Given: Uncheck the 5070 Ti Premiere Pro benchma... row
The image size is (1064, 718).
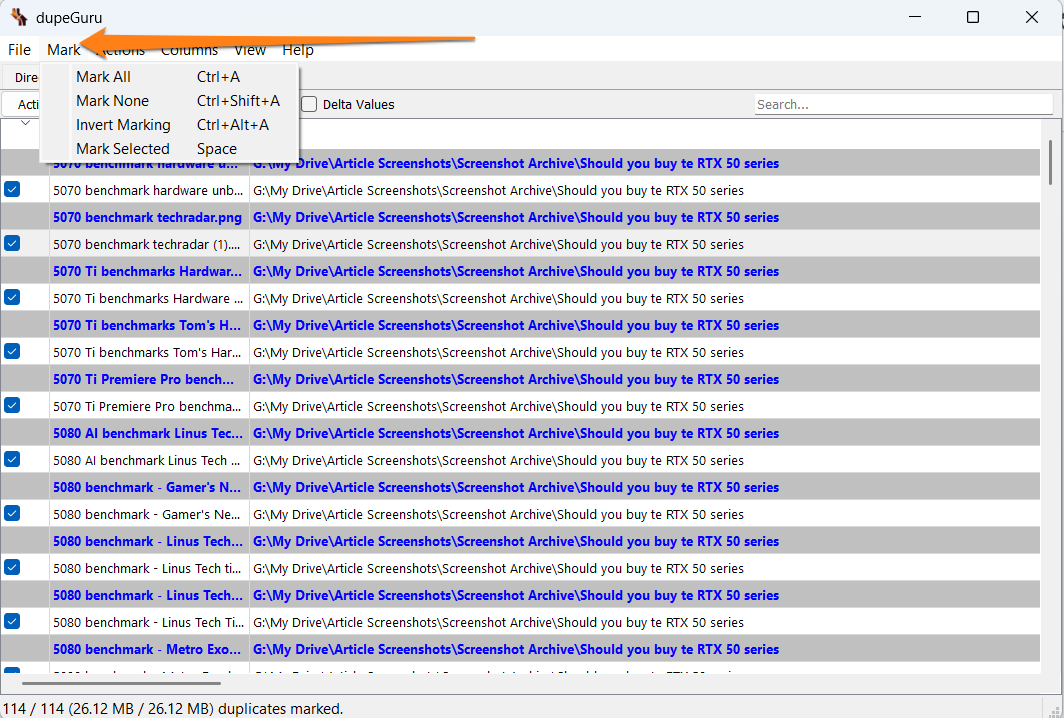Looking at the screenshot, I should coord(12,405).
